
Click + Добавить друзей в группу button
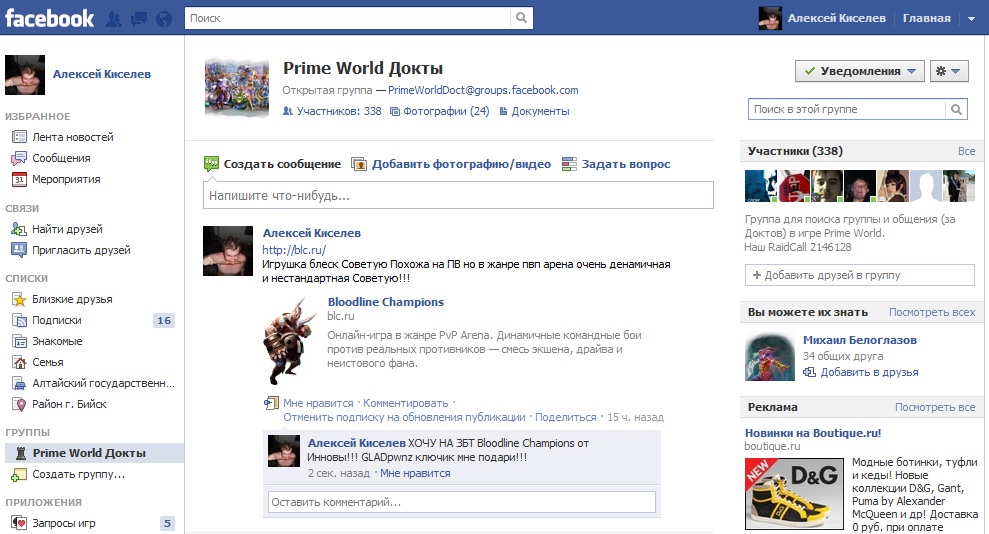860,275
